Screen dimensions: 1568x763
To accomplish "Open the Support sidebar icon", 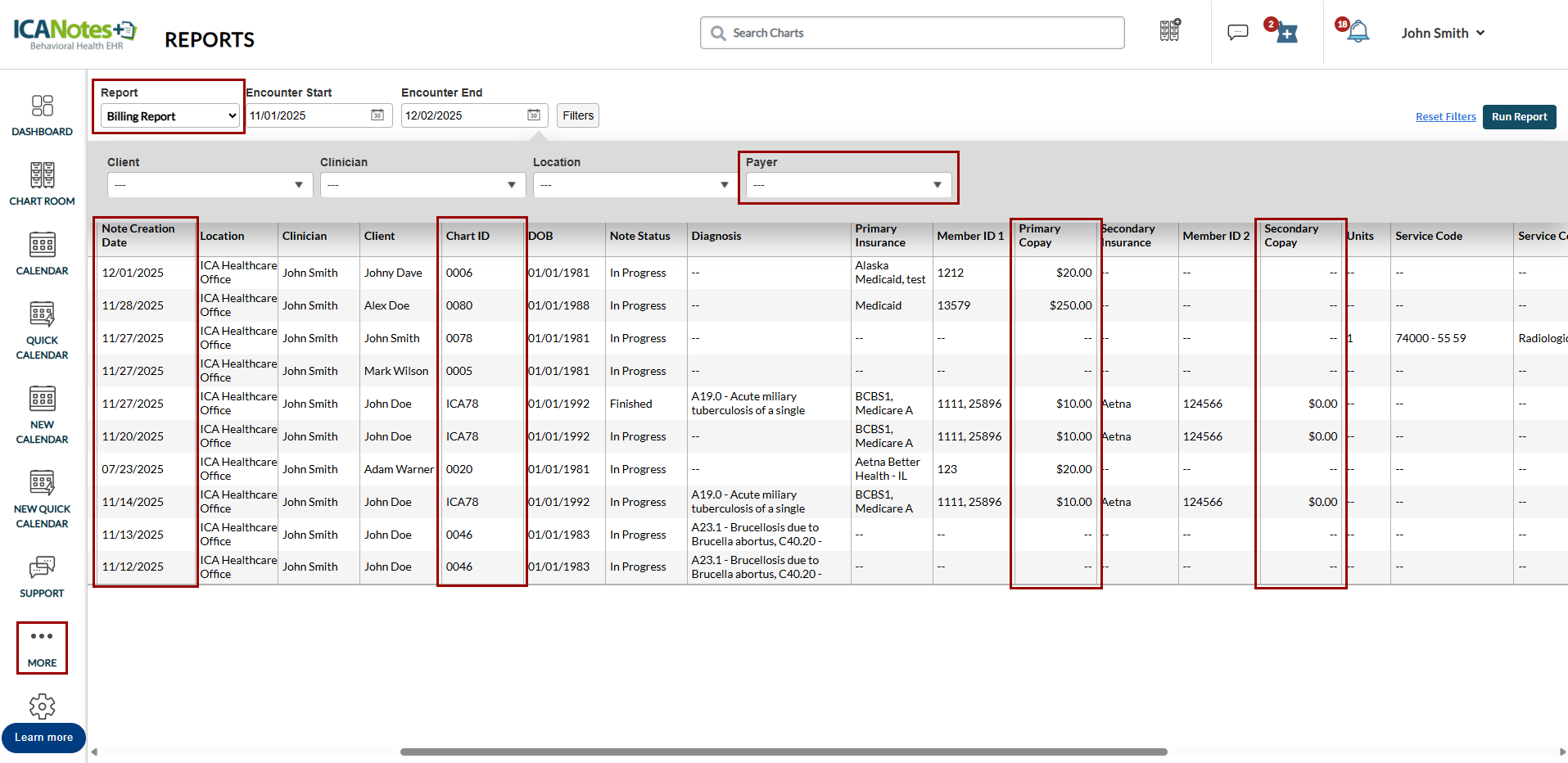I will (x=42, y=576).
